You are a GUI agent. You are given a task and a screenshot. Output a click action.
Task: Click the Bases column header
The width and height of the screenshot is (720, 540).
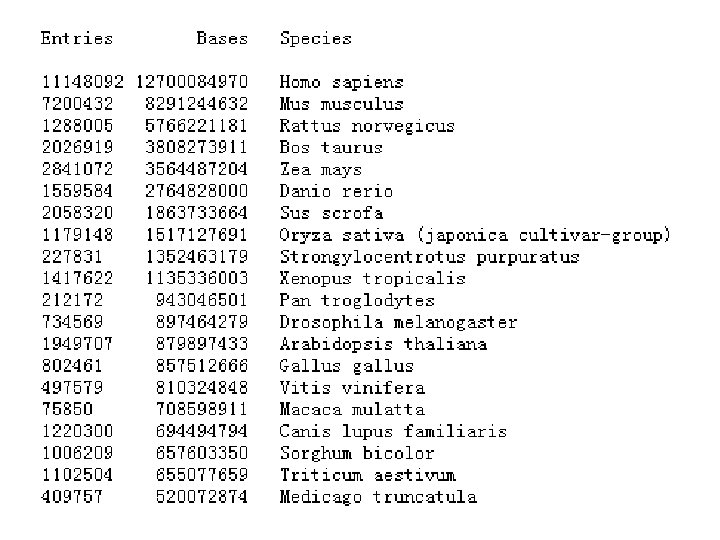coord(221,39)
